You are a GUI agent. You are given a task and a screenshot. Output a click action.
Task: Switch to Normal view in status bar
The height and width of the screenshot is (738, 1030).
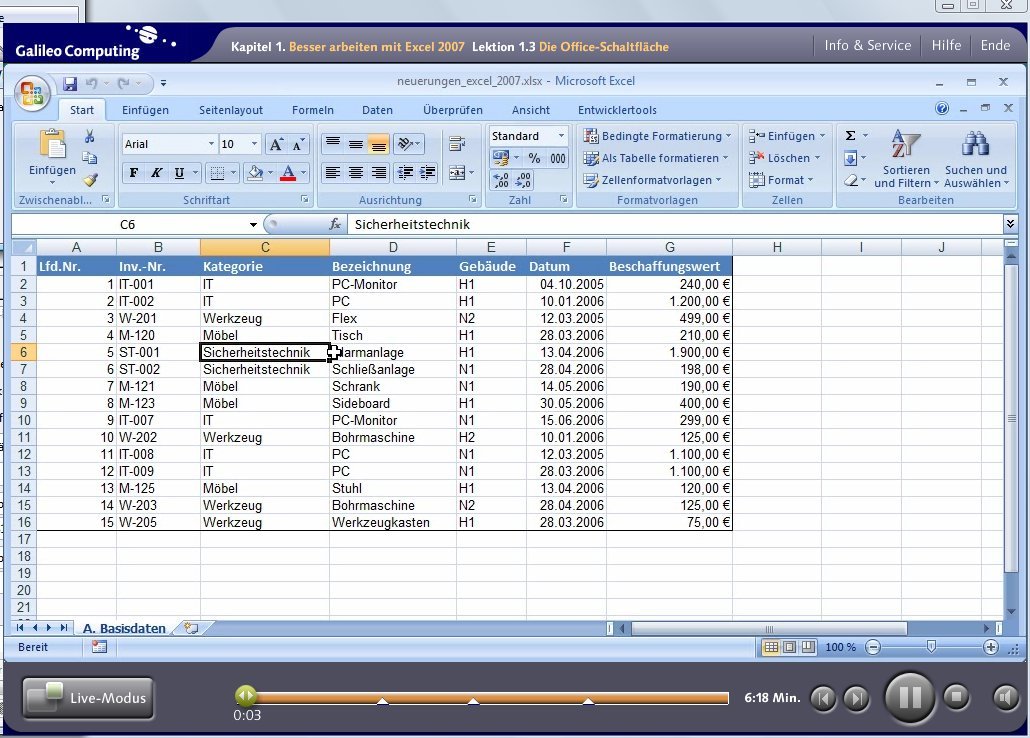[771, 647]
